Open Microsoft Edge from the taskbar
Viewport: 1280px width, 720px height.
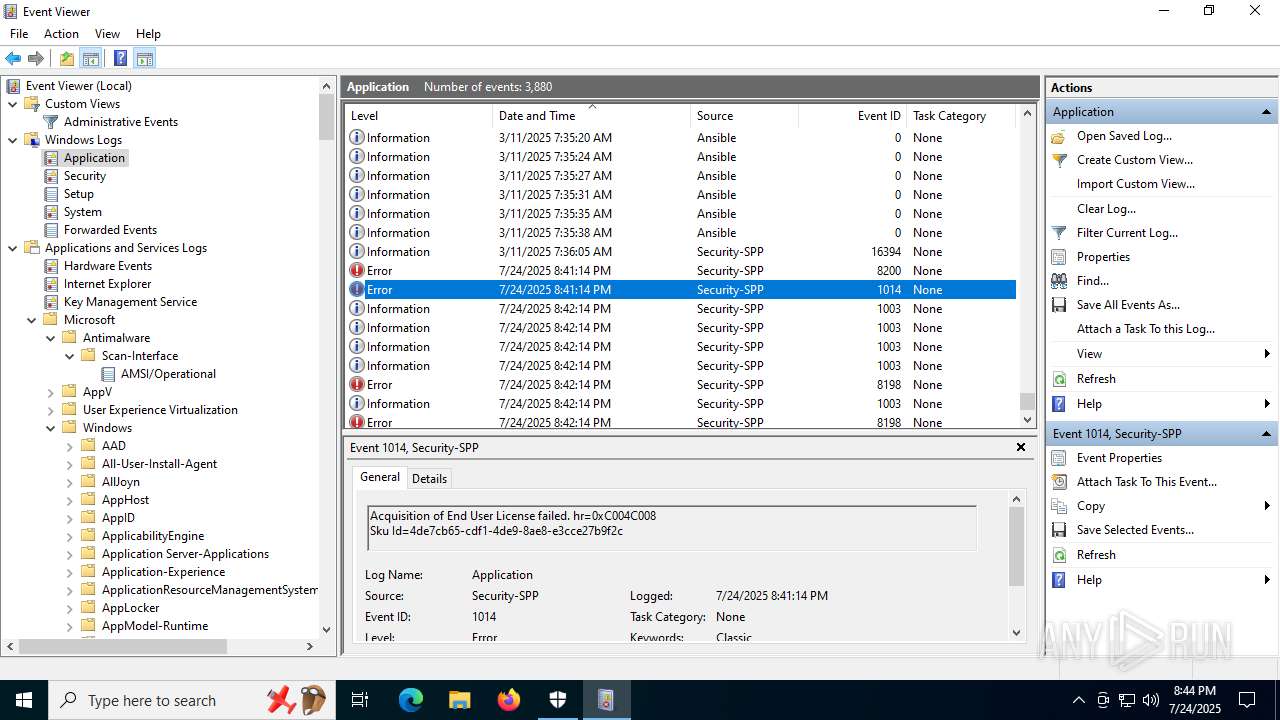click(x=411, y=700)
